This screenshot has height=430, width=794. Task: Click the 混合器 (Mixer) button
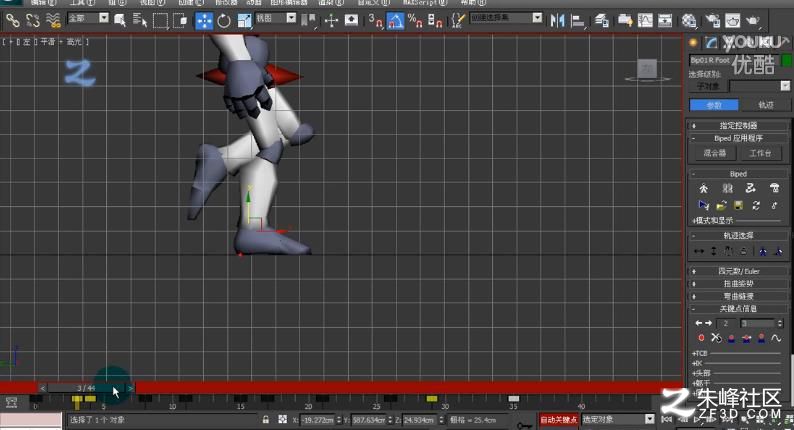(714, 153)
